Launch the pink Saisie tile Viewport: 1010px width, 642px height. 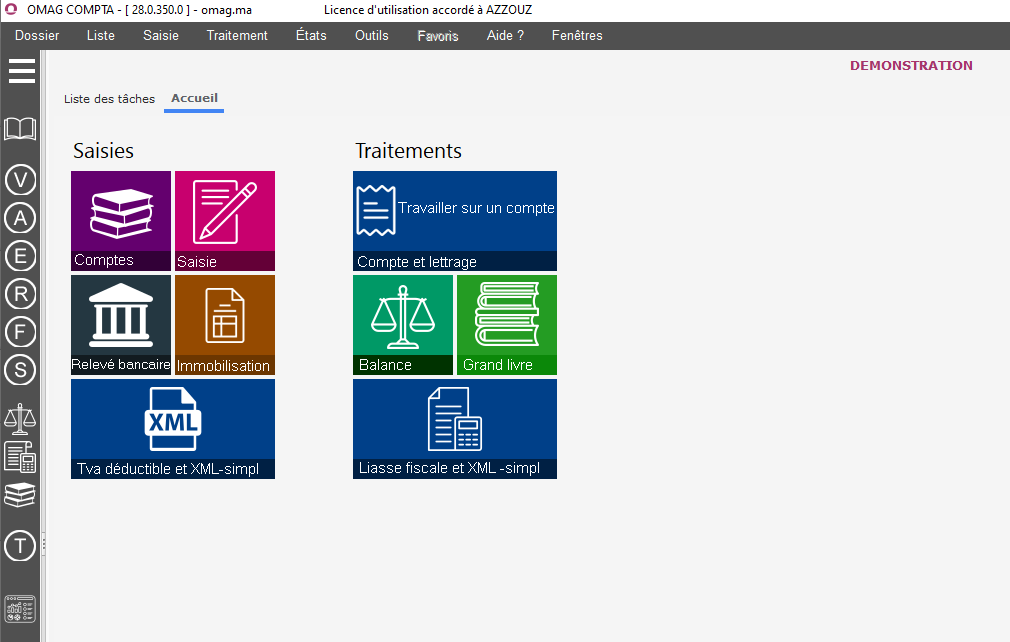[225, 220]
